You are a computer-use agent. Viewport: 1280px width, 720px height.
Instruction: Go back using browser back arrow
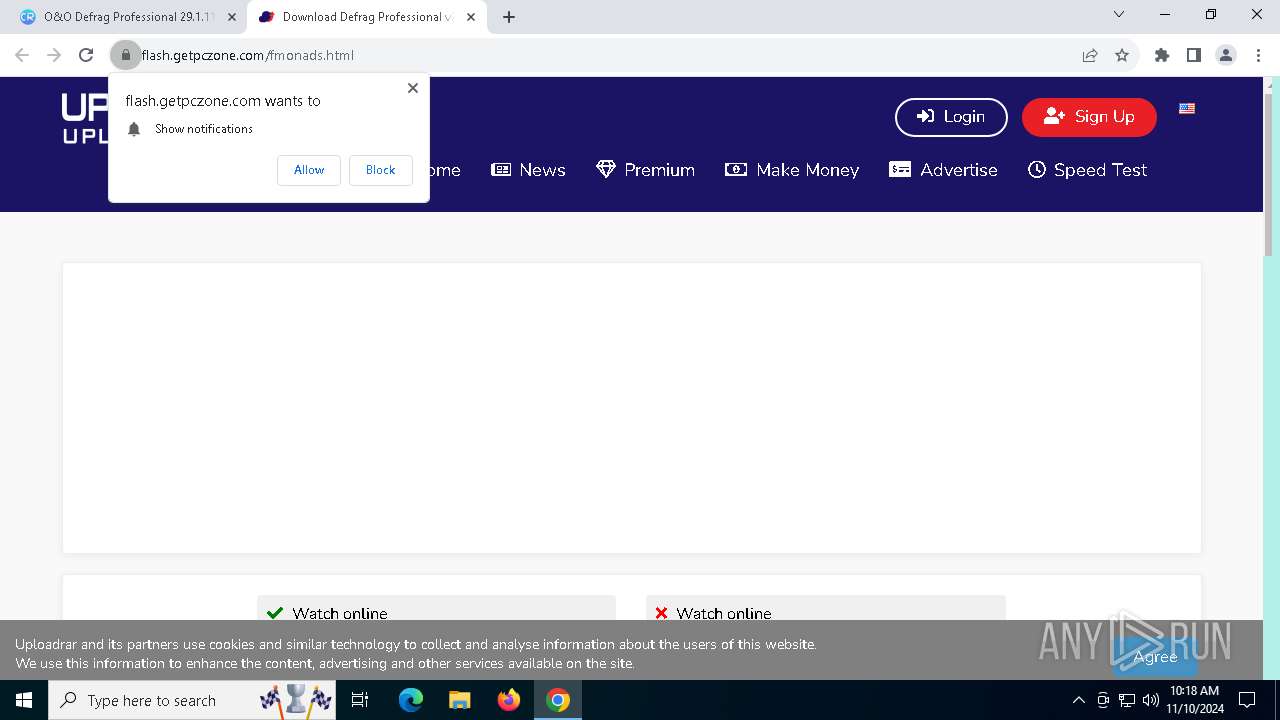coord(22,55)
